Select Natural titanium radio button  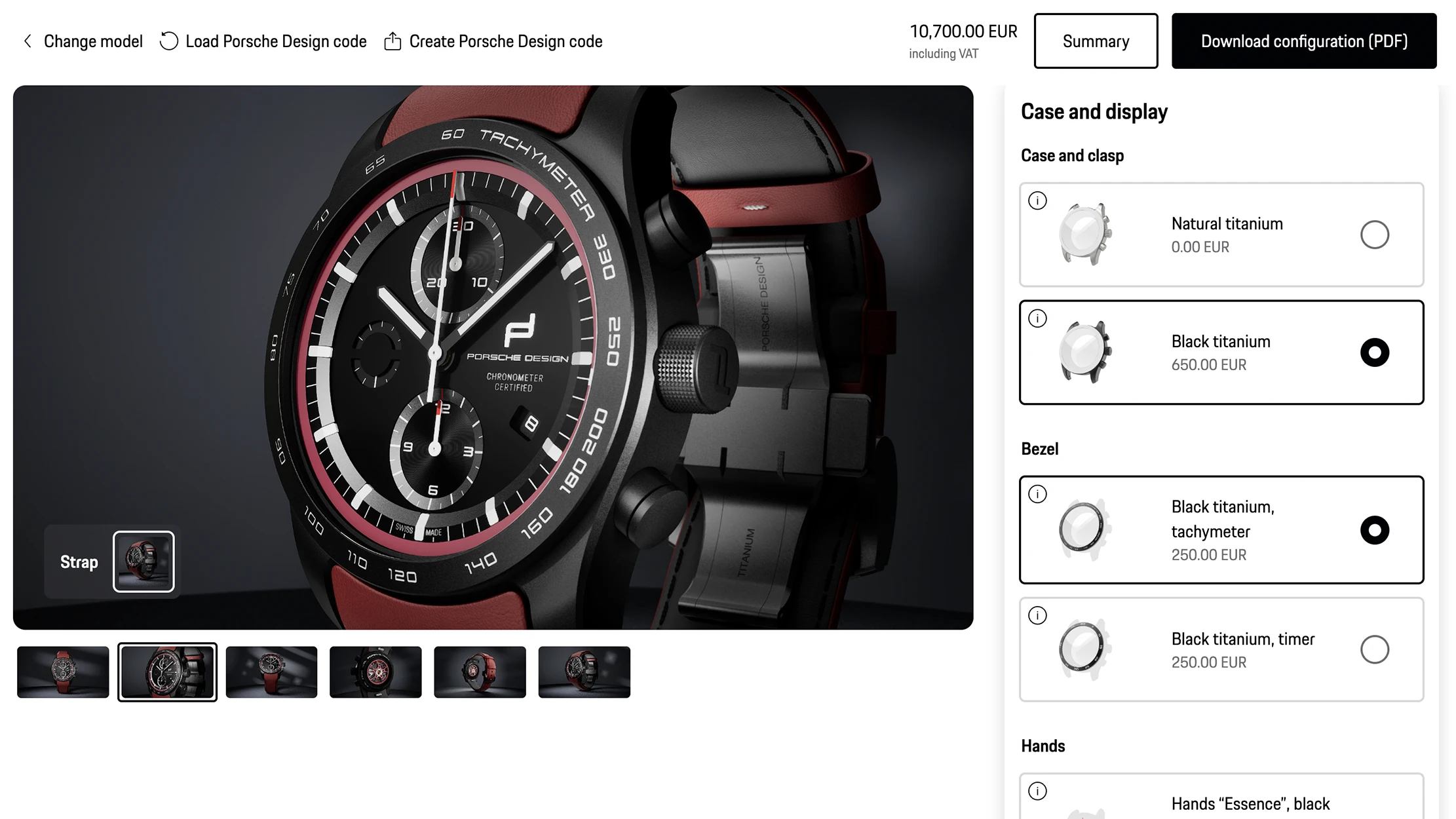[1374, 235]
